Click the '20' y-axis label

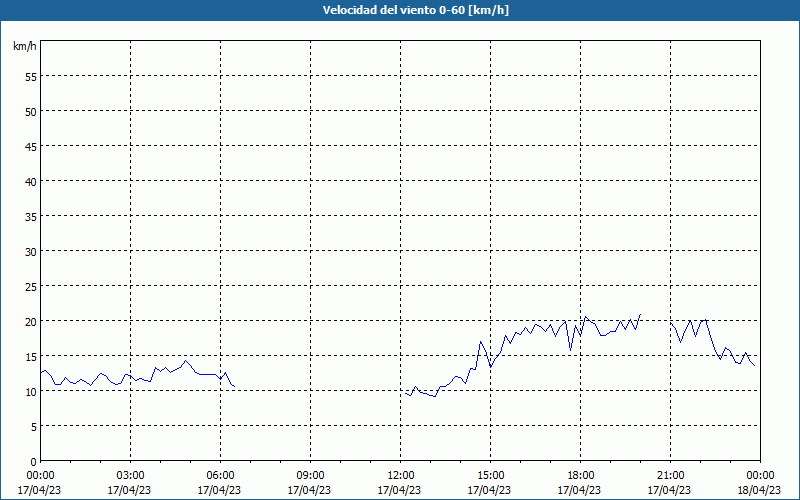[x=31, y=321]
